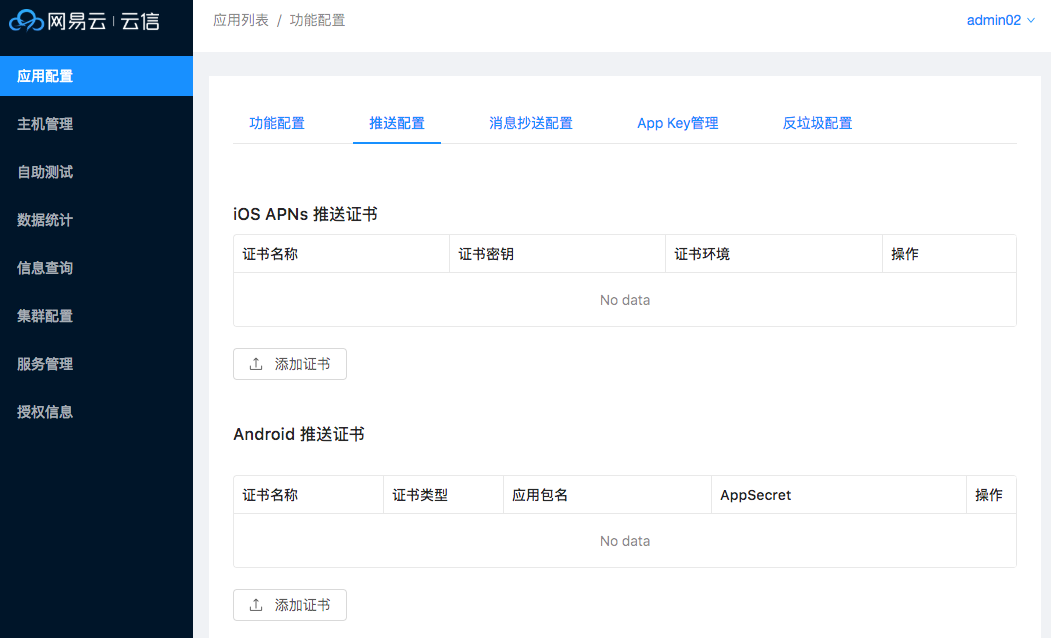Open 授权信息 from the sidebar
The width and height of the screenshot is (1051, 638).
pyautogui.click(x=45, y=412)
